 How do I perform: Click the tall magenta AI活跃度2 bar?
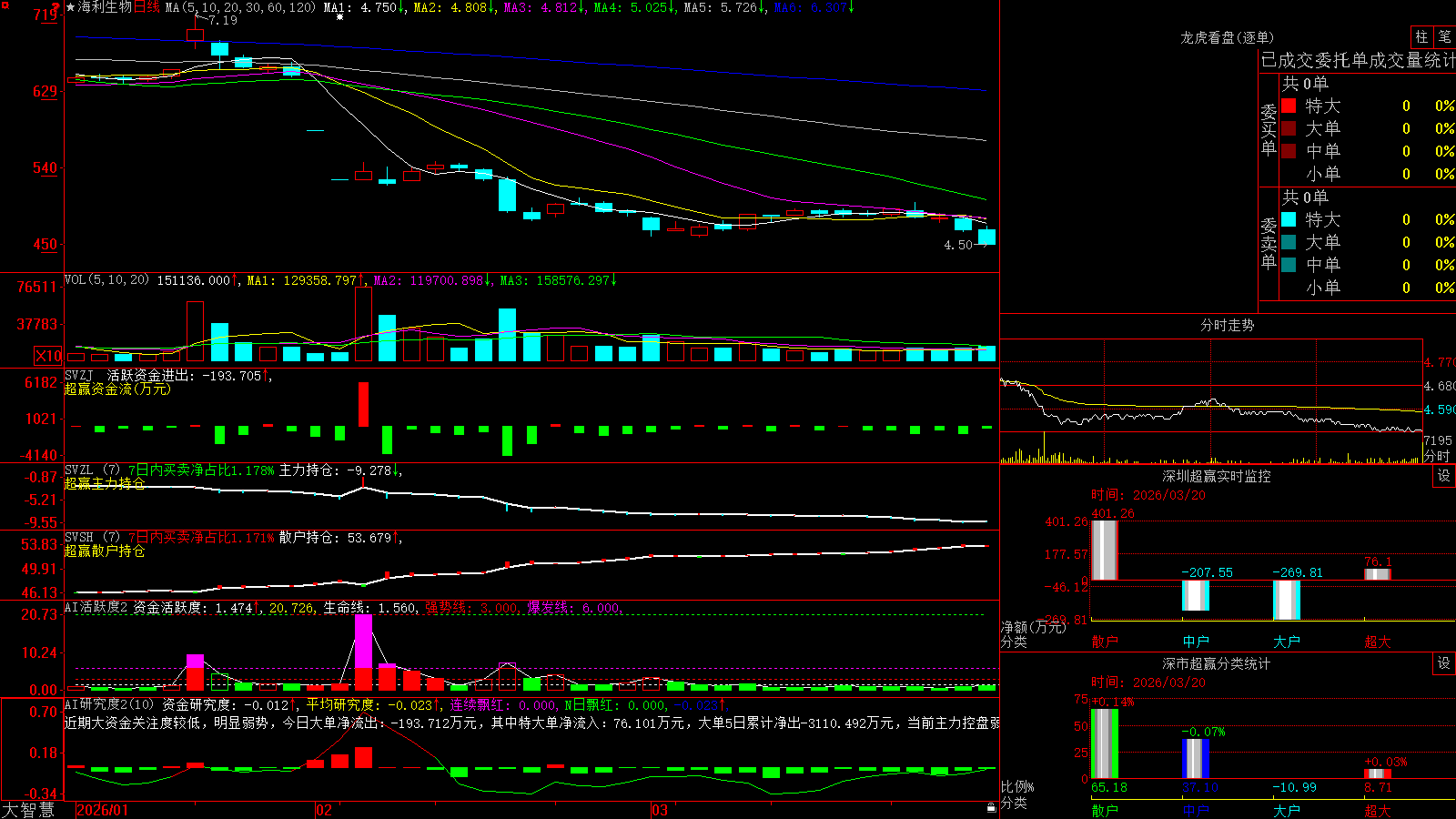[363, 642]
